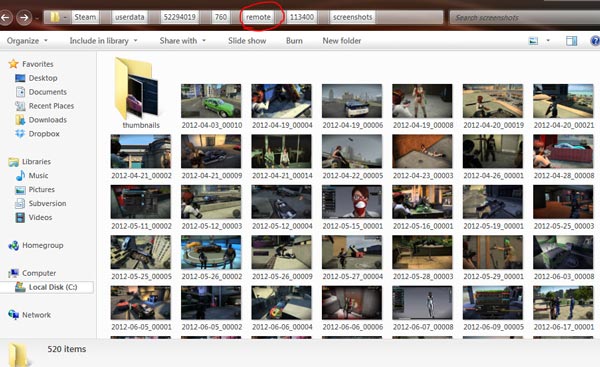Select screenshot 2012-04-03_00010
Viewport: 600px width, 367px height.
[211, 106]
